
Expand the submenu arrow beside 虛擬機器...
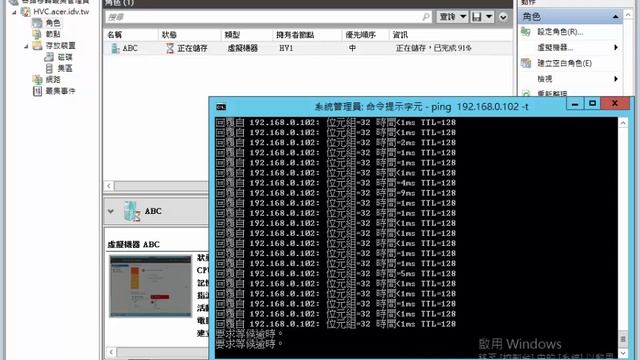point(616,47)
